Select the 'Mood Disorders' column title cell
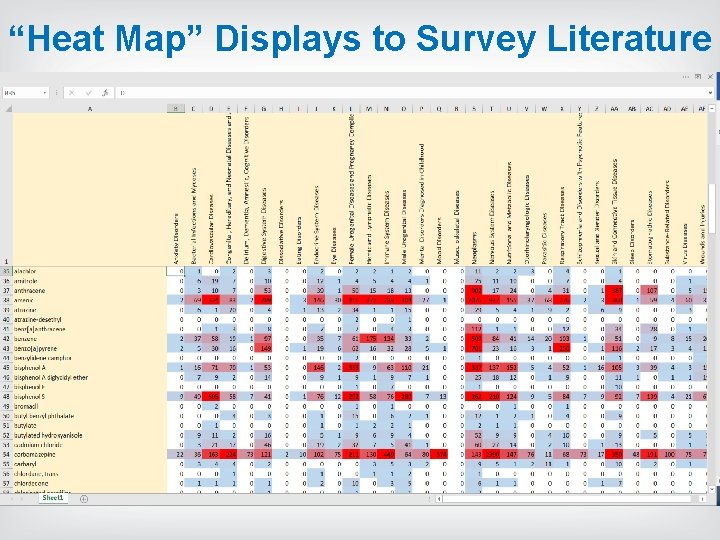 click(x=439, y=190)
